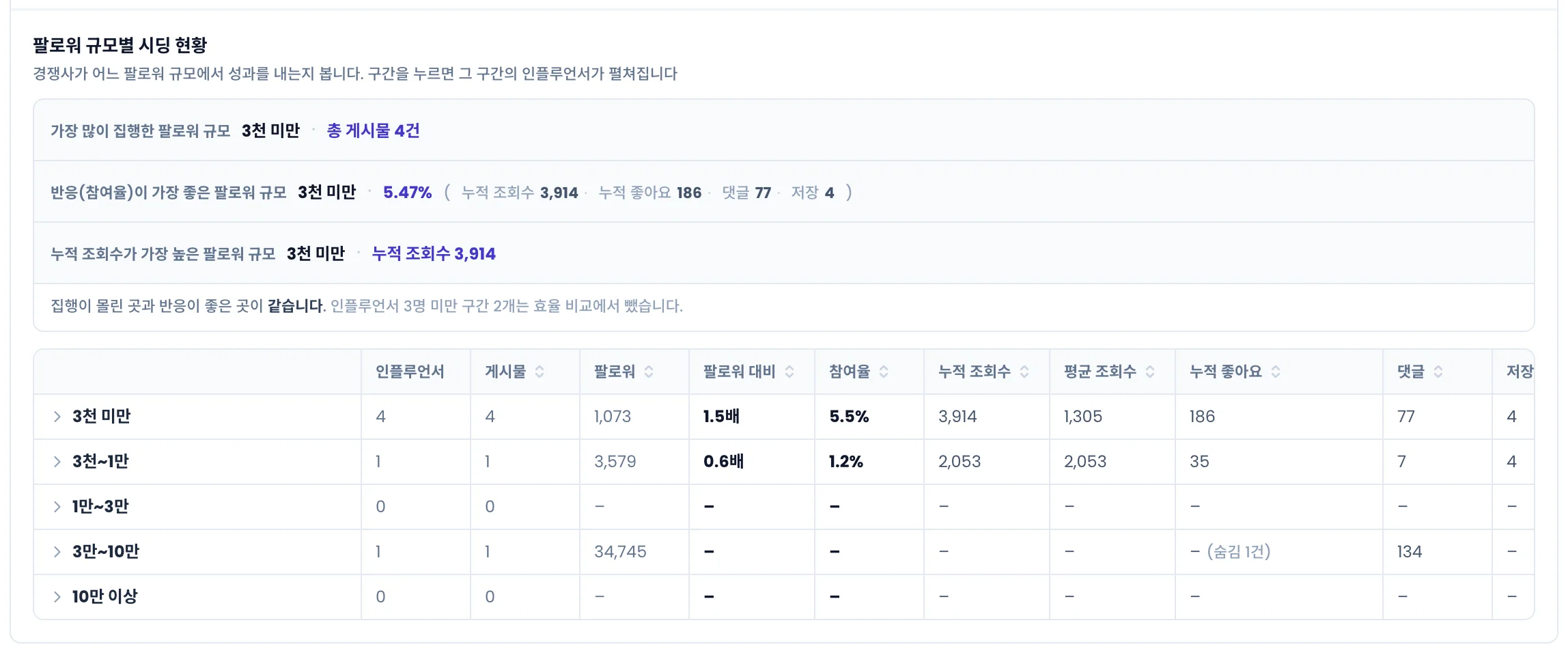Viewport: 1568px width, 653px height.
Task: Expand the 3천~1만 row chevron
Action: click(57, 462)
